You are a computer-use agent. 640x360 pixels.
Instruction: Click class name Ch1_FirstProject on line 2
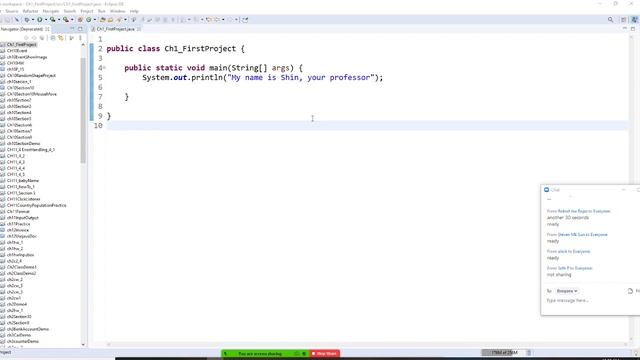tap(200, 49)
